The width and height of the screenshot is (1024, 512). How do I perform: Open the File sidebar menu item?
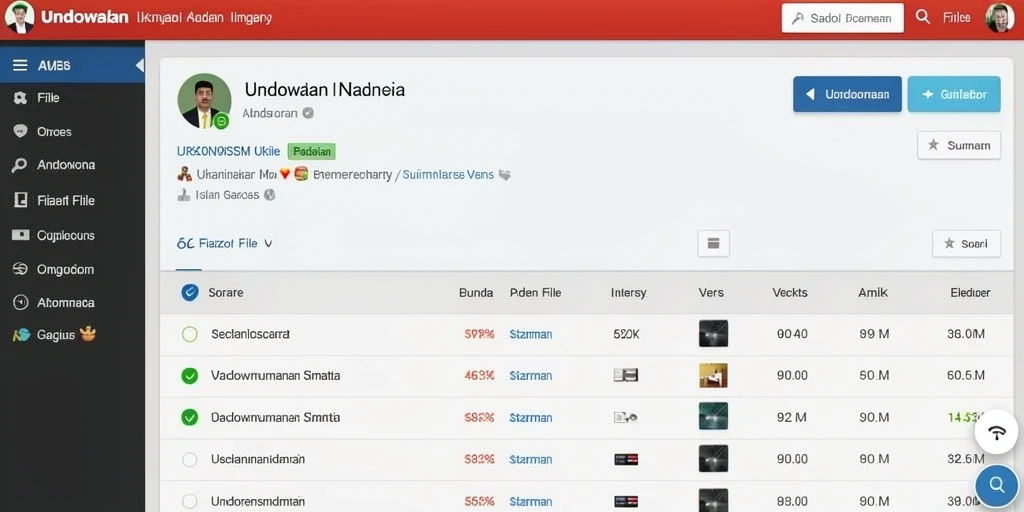(48, 98)
